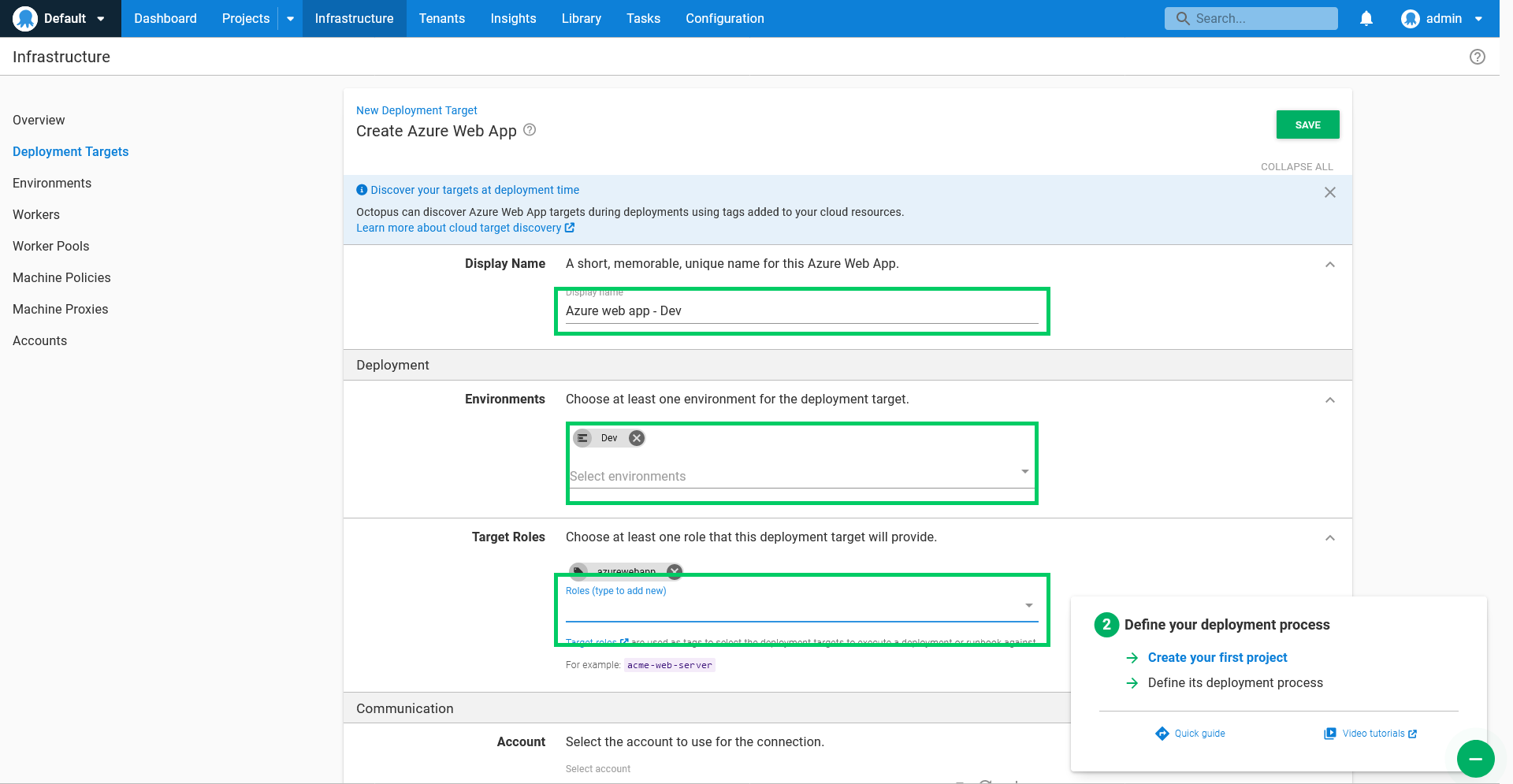The width and height of the screenshot is (1513, 784).
Task: Click the Video tutorials play icon
Action: pos(1330,734)
